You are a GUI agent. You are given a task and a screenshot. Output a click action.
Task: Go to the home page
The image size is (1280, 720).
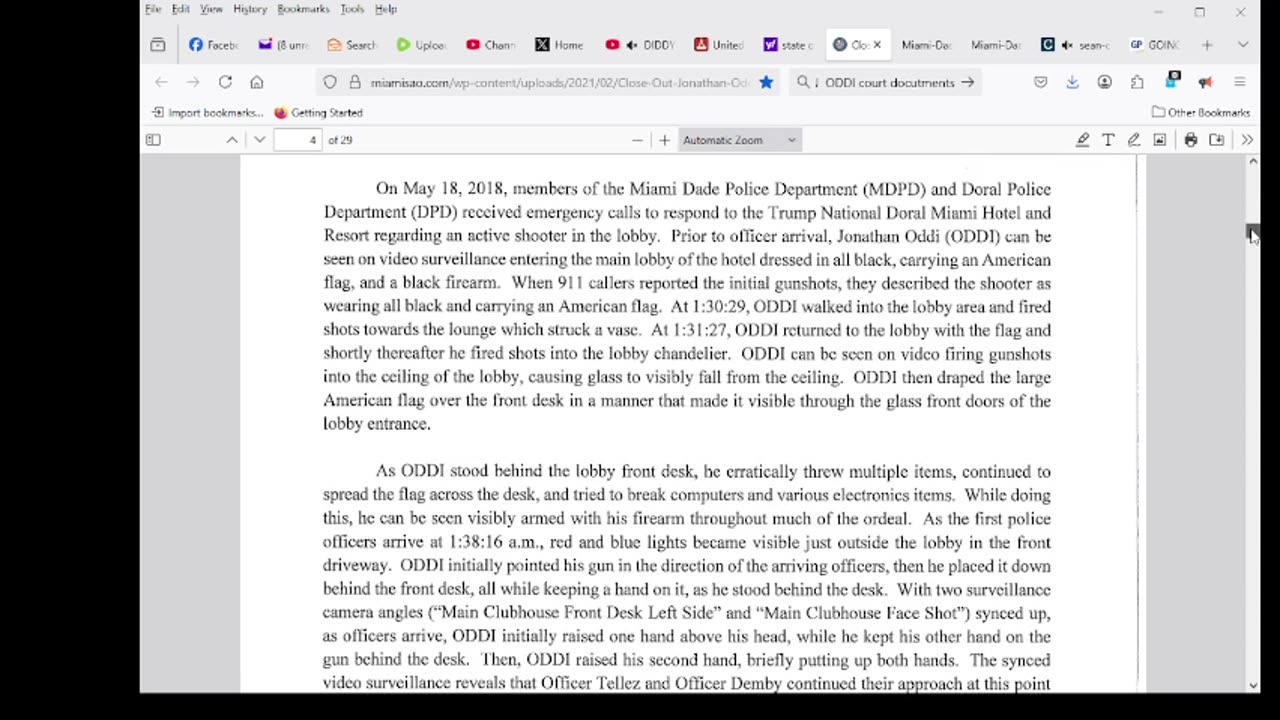[257, 83]
